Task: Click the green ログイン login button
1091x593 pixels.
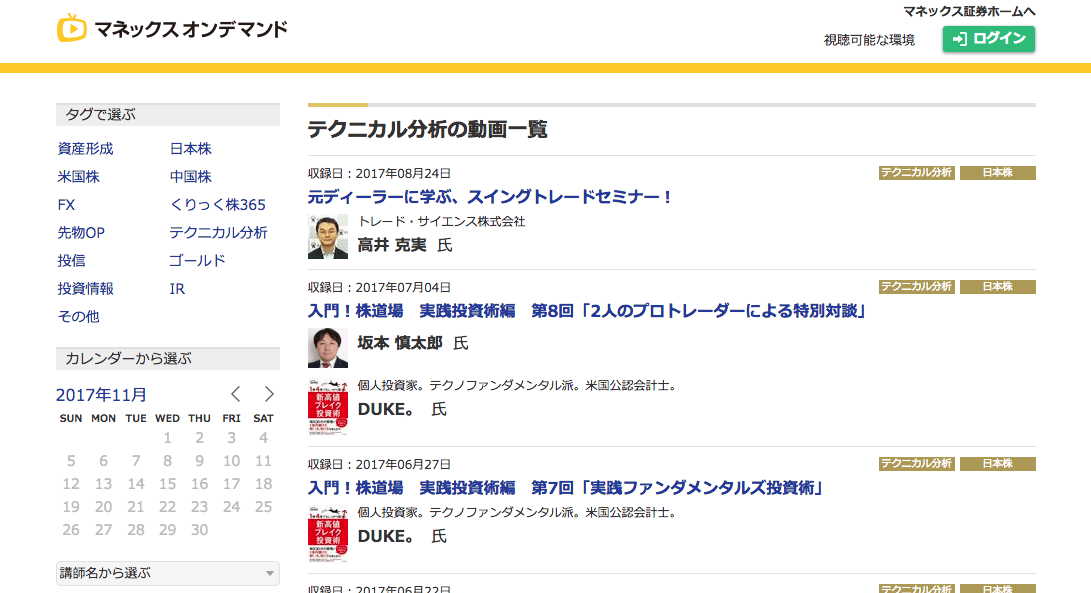Action: pyautogui.click(x=988, y=39)
